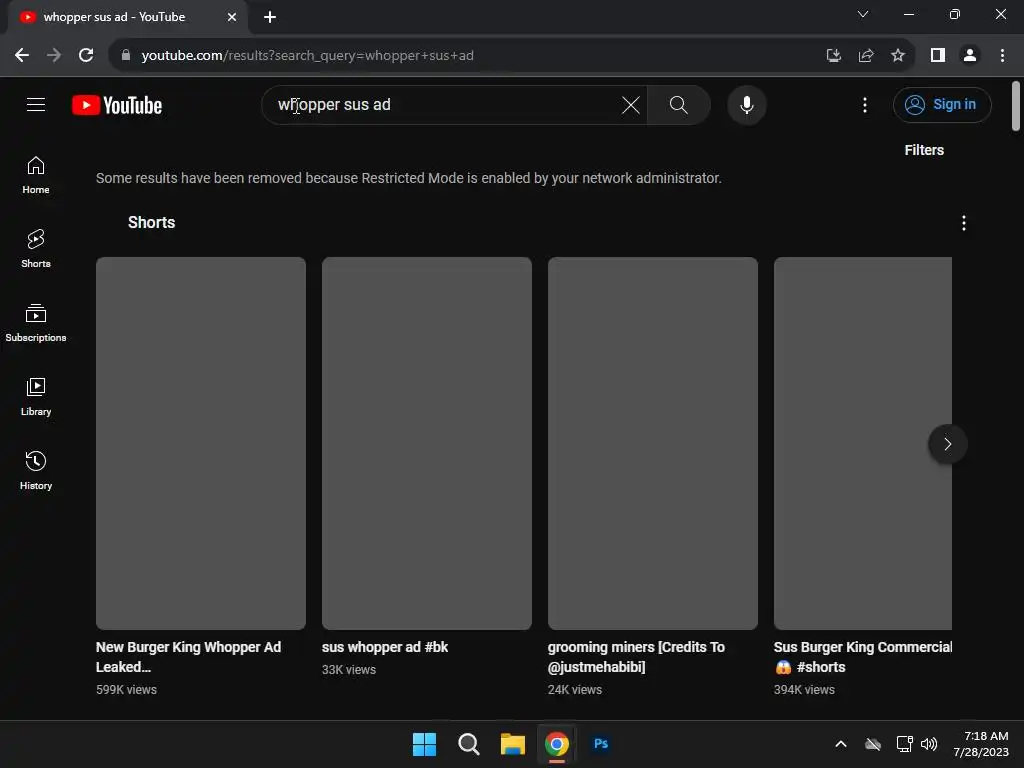The width and height of the screenshot is (1024, 768).
Task: Click title 'grooming miners [Credits To @justmehabibi]'
Action: (x=636, y=657)
